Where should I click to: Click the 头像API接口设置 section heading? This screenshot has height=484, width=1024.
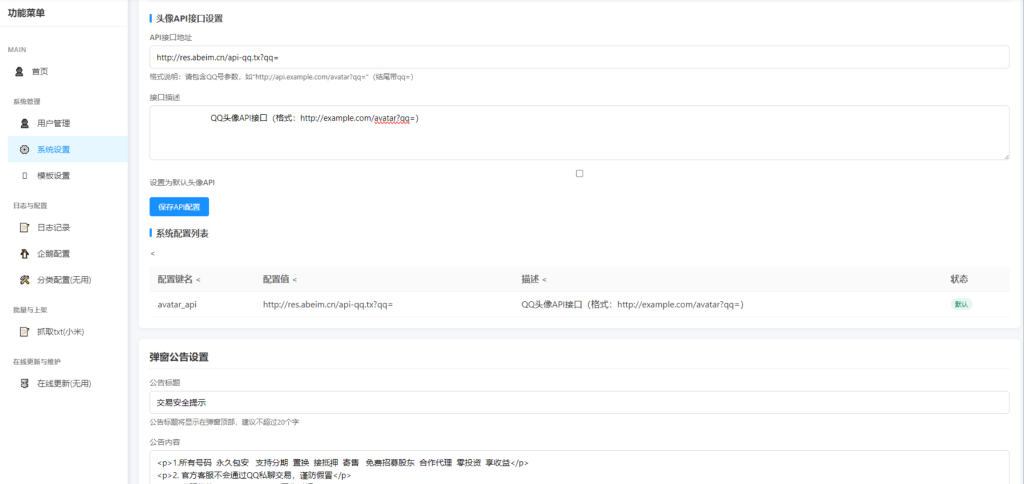[x=189, y=18]
